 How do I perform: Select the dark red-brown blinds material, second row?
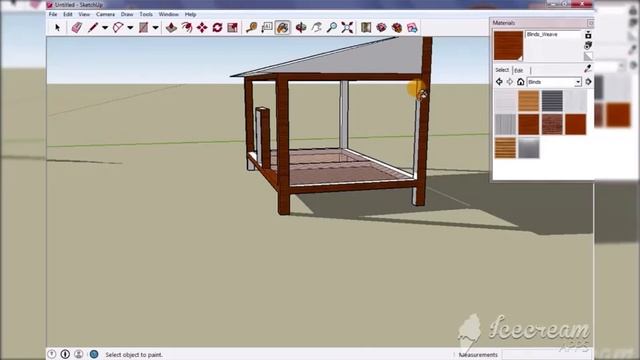click(529, 124)
